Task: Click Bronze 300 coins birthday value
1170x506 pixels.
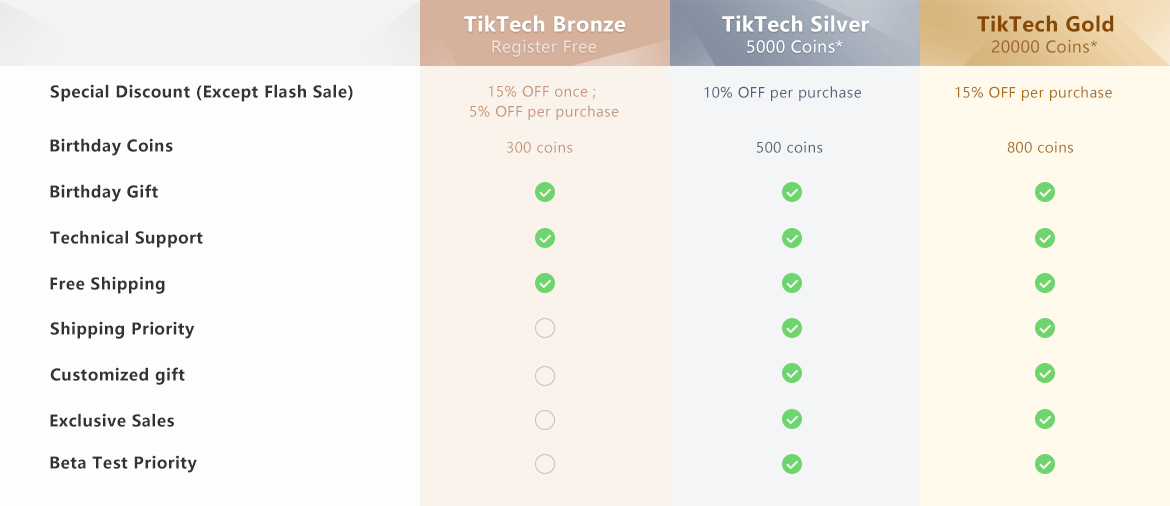Action: point(539,148)
